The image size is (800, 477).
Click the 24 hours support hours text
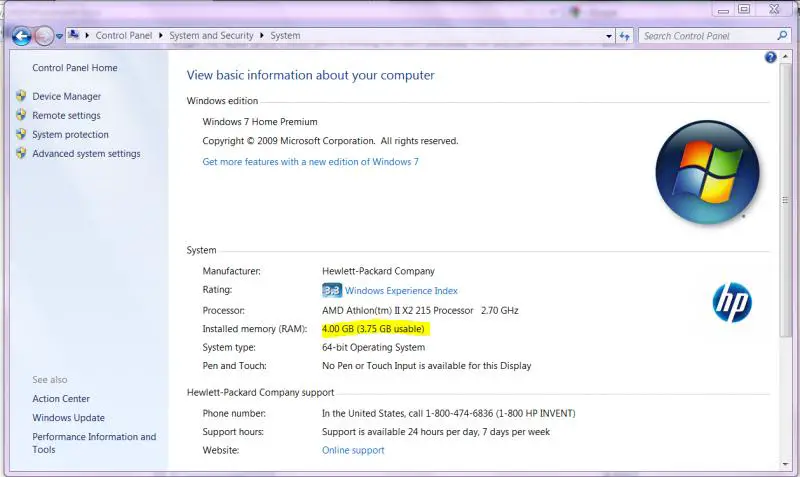point(436,432)
